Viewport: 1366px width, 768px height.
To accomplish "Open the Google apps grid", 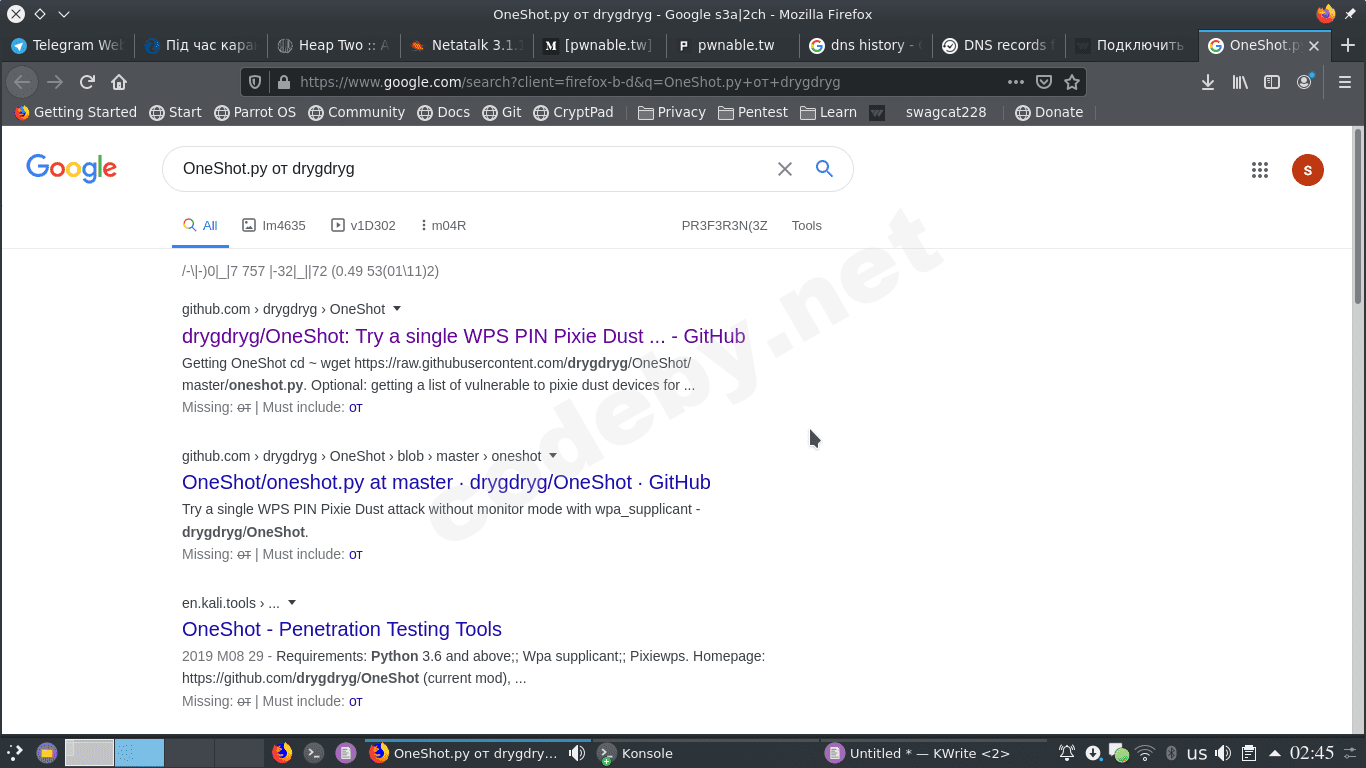I will pos(1260,170).
